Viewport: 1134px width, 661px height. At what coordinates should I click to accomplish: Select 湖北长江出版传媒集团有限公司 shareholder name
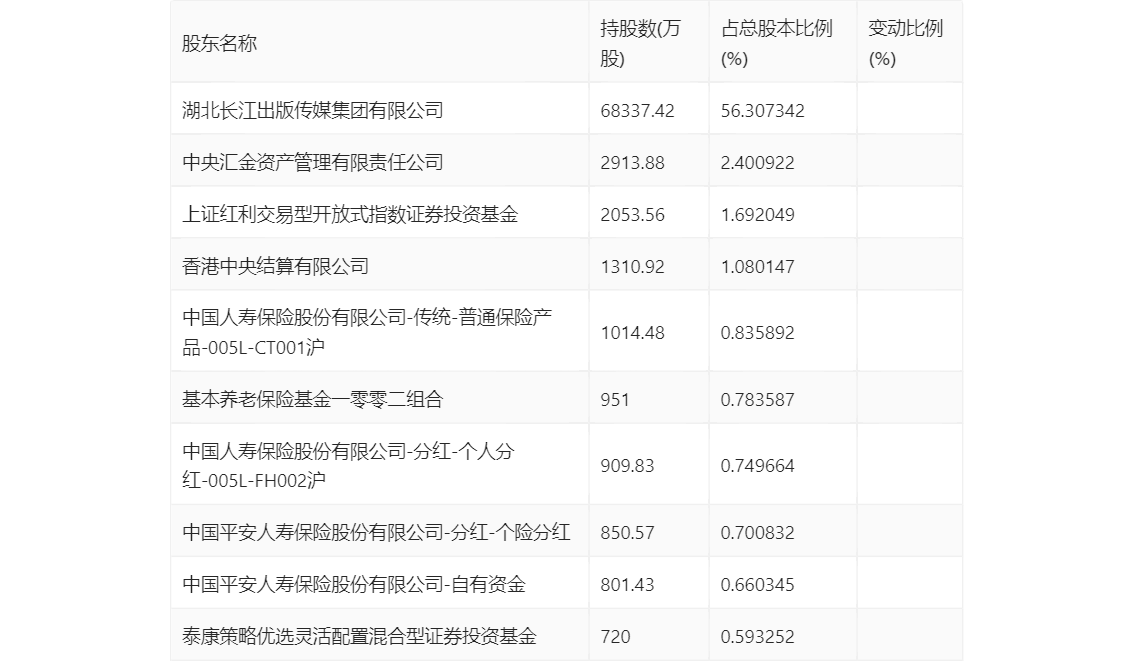pos(312,110)
